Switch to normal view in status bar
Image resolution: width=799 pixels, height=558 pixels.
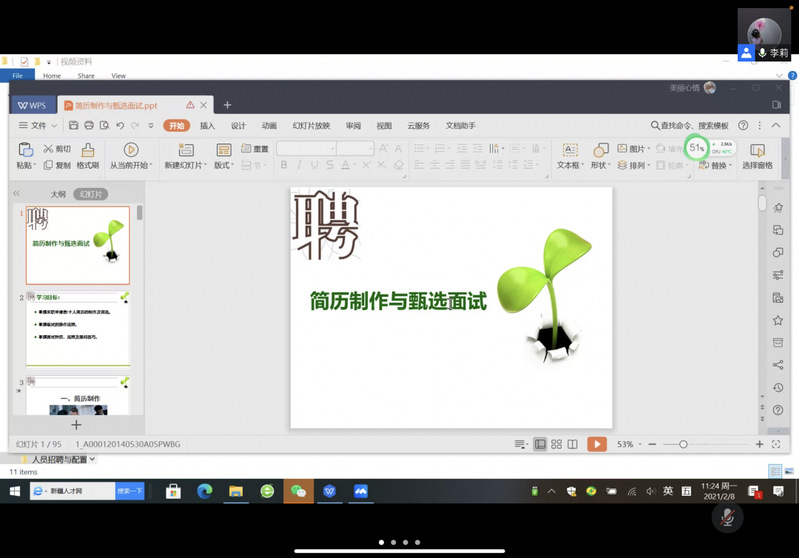pos(540,444)
